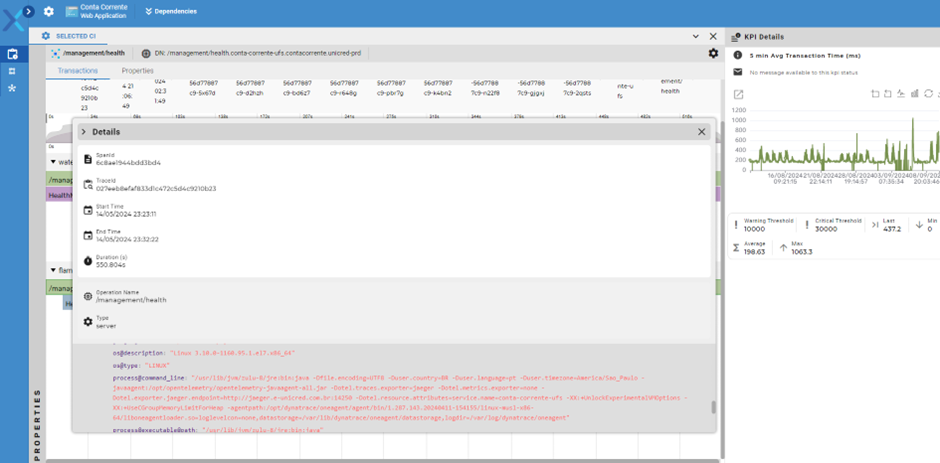Click pod cell 56d77887 c9-d2hzh
The image size is (940, 463).
(x=251, y=88)
